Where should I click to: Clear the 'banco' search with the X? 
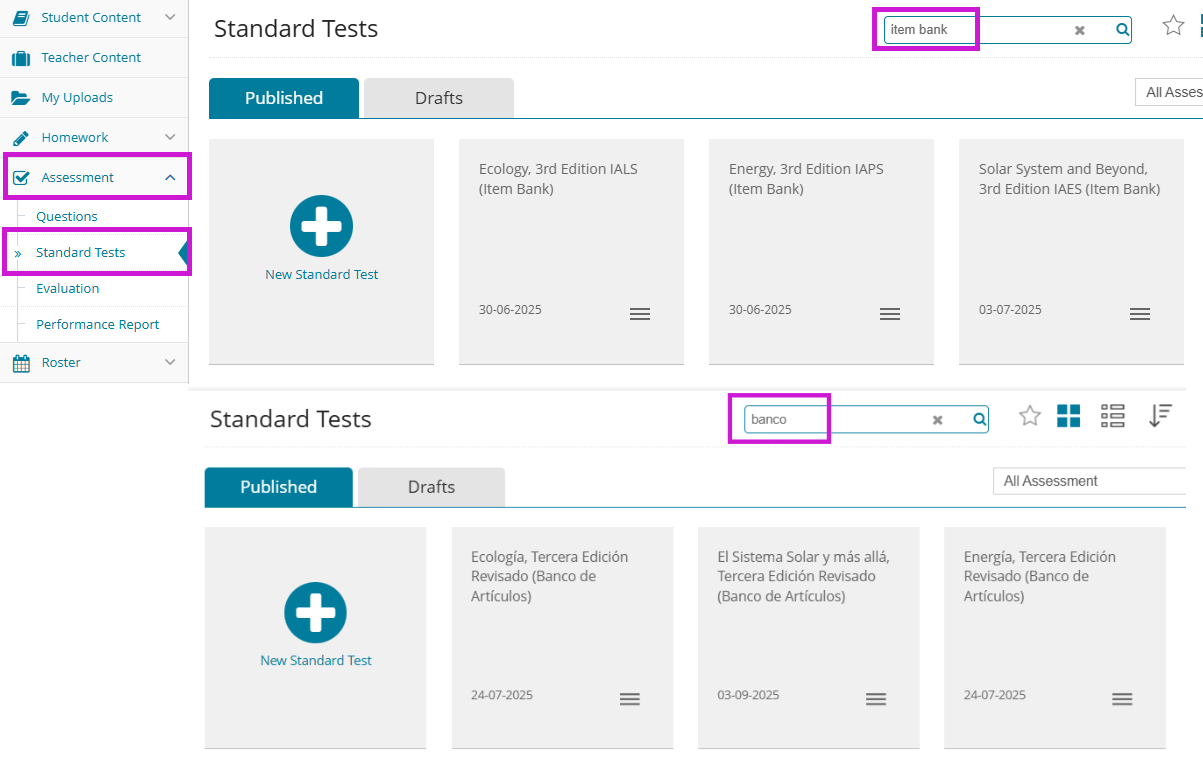pos(937,420)
